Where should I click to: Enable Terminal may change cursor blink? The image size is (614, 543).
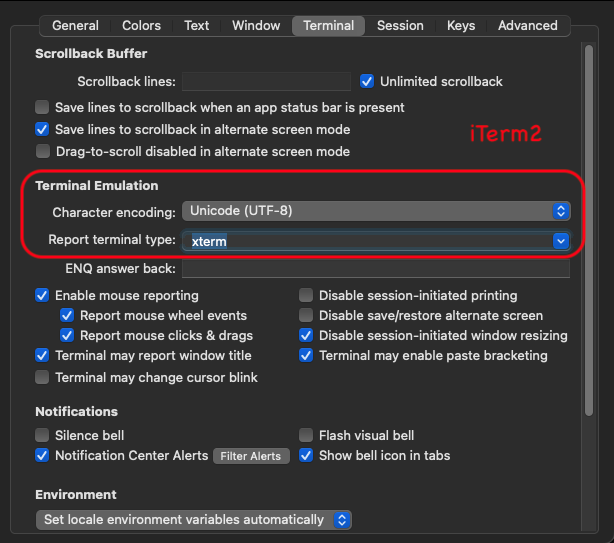(42, 377)
